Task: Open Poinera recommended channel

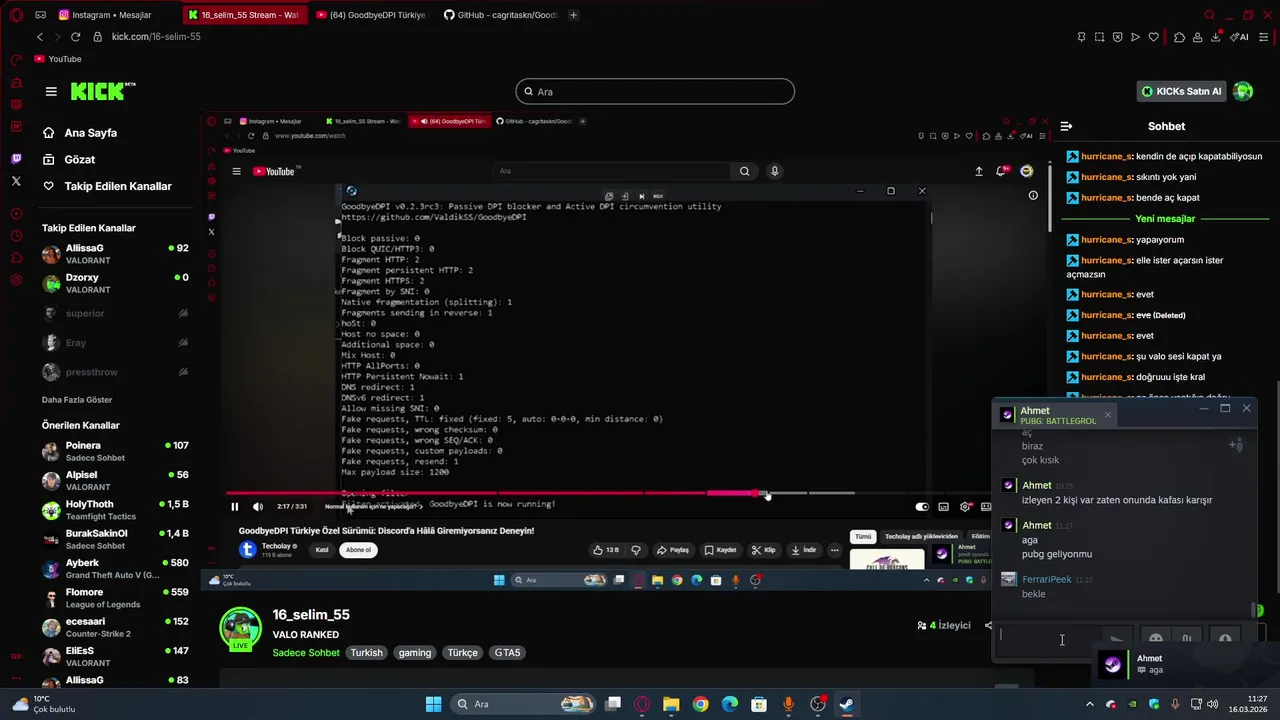Action: point(115,451)
